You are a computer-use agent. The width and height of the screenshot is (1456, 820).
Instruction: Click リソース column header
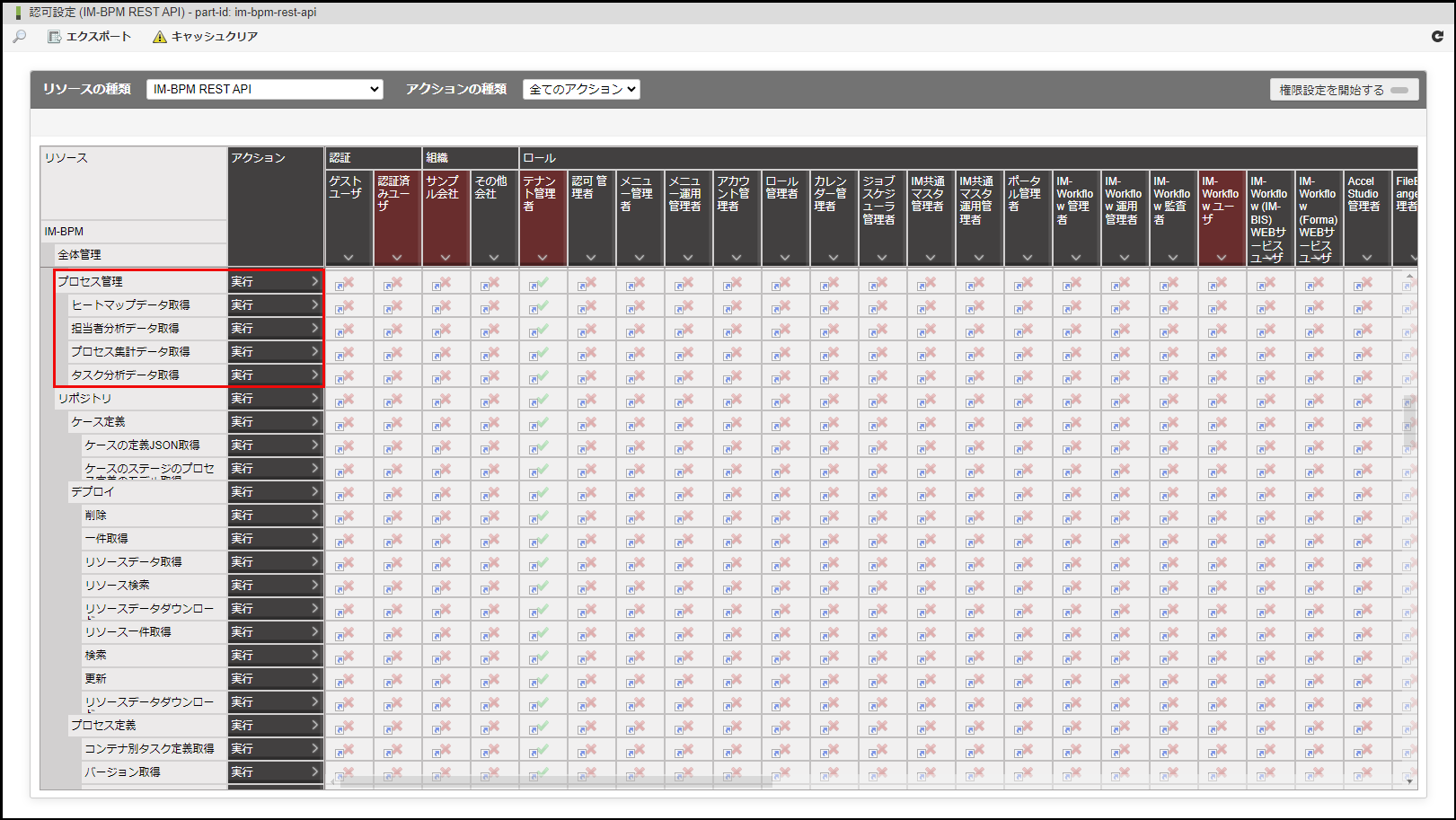click(x=134, y=183)
